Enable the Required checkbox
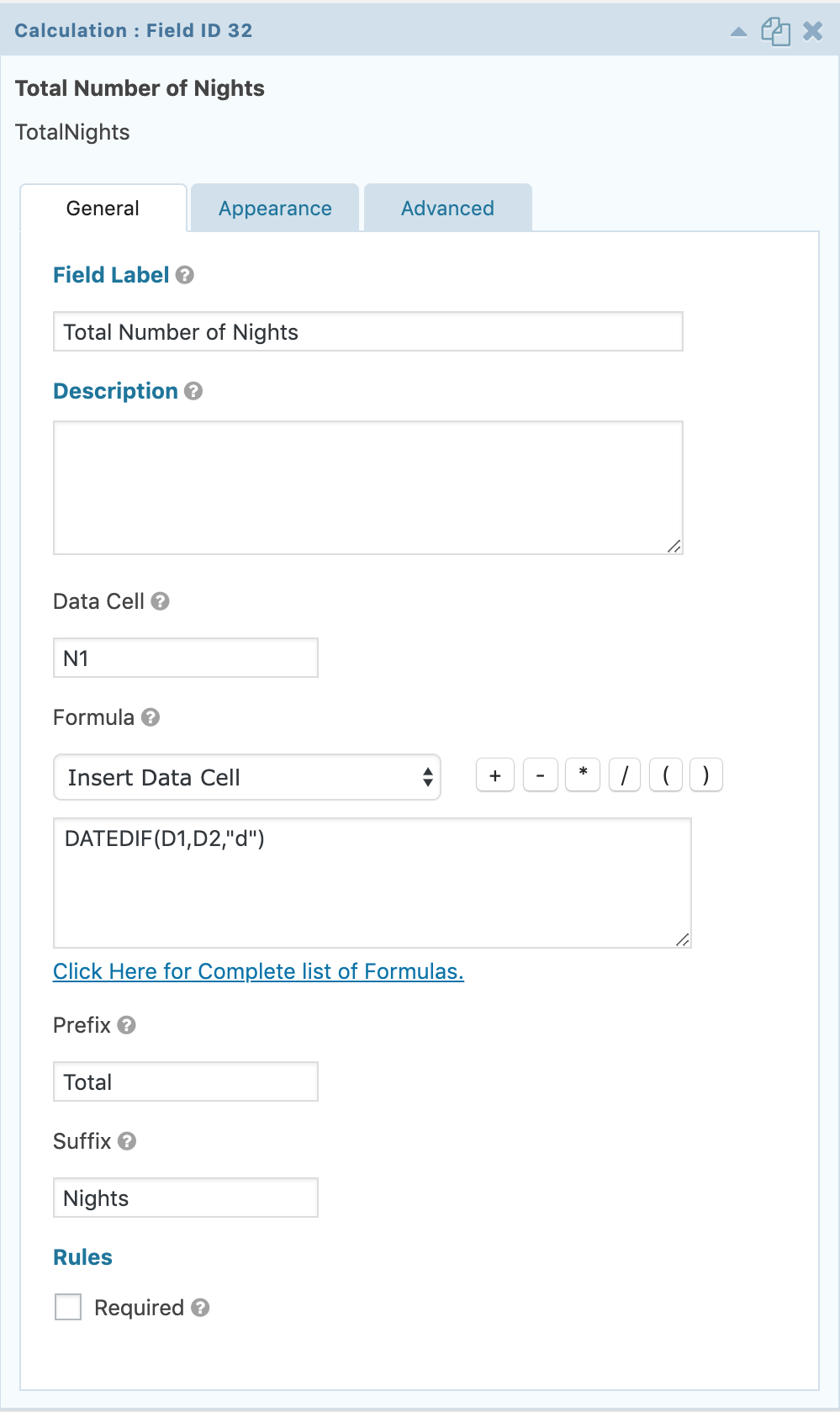The width and height of the screenshot is (840, 1412). 68,1307
